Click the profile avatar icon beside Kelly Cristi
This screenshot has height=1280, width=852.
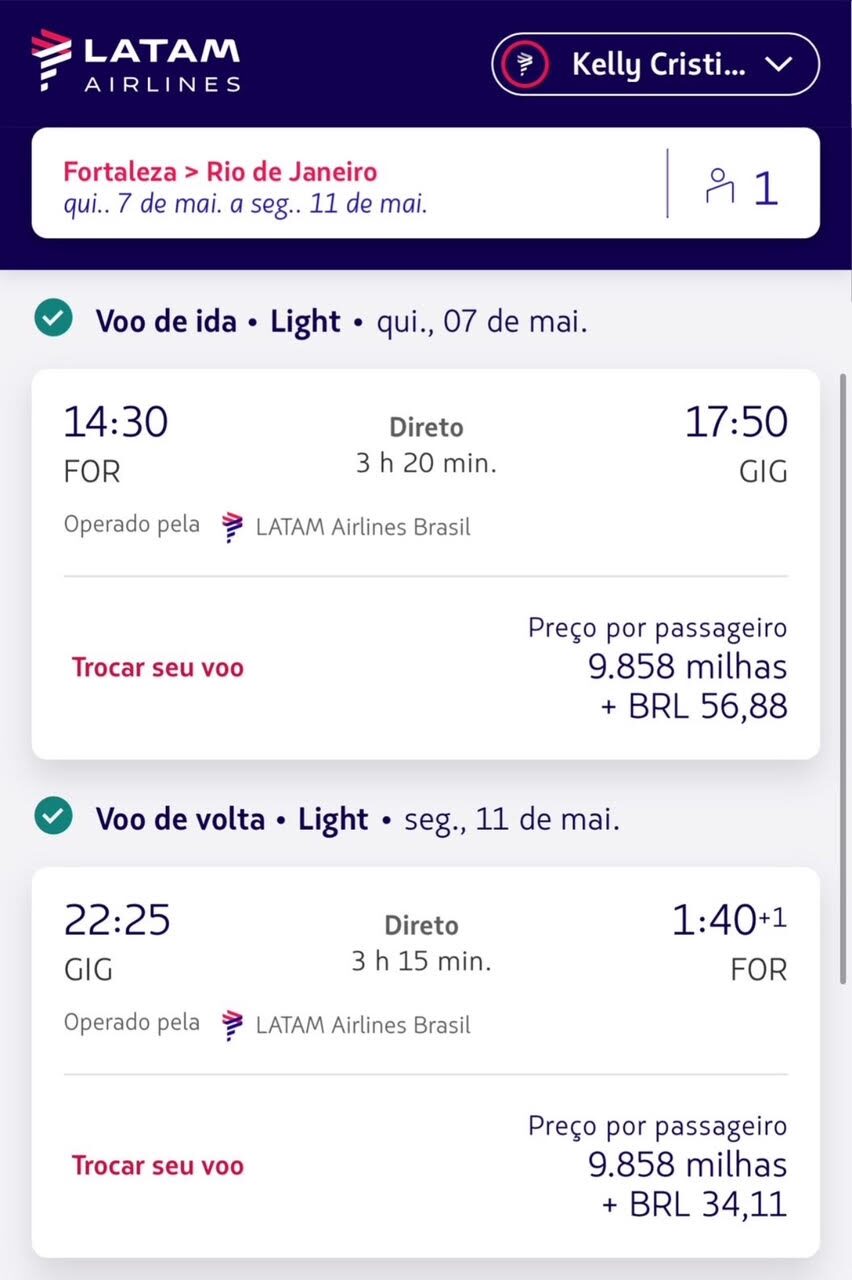tap(526, 65)
